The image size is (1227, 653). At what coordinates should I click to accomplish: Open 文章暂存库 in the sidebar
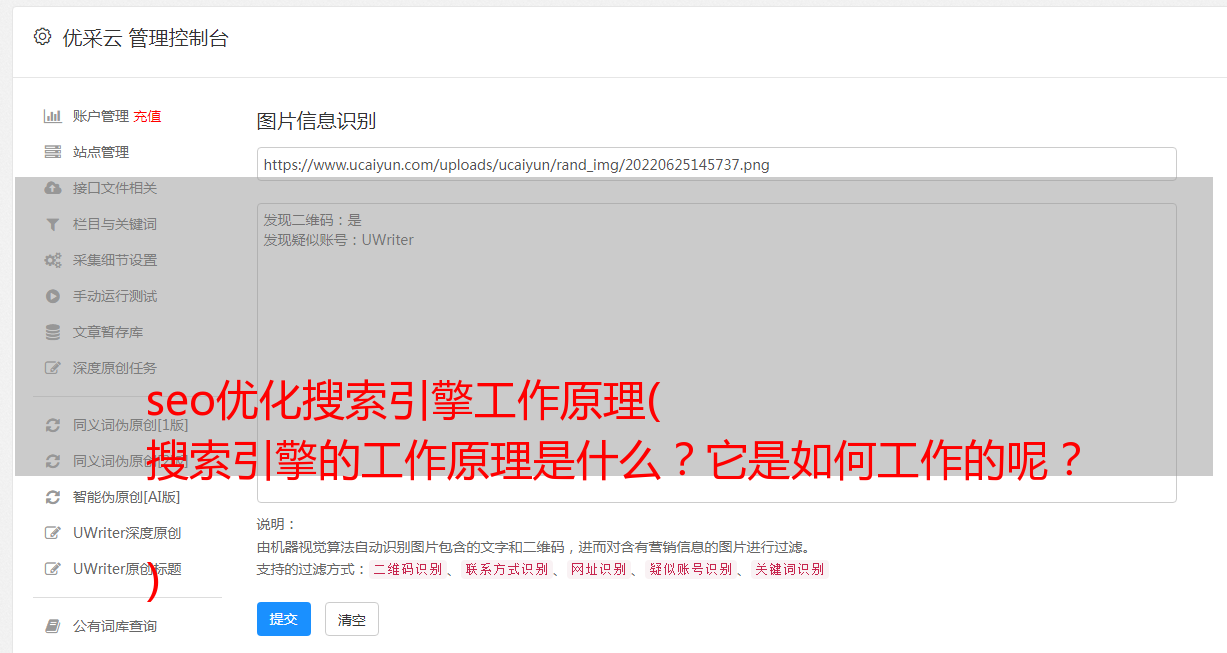click(108, 332)
